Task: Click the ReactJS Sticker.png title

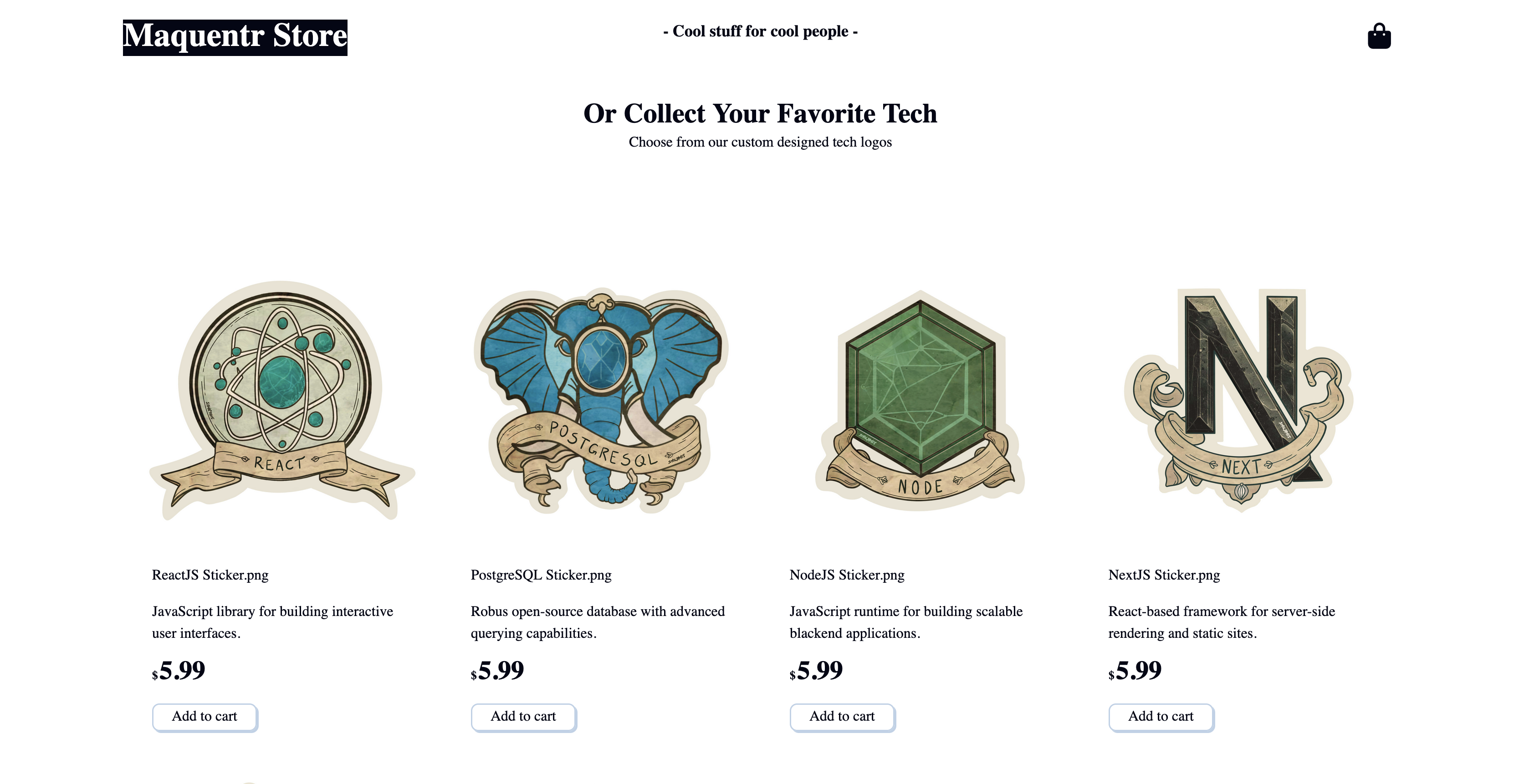Action: coord(210,575)
